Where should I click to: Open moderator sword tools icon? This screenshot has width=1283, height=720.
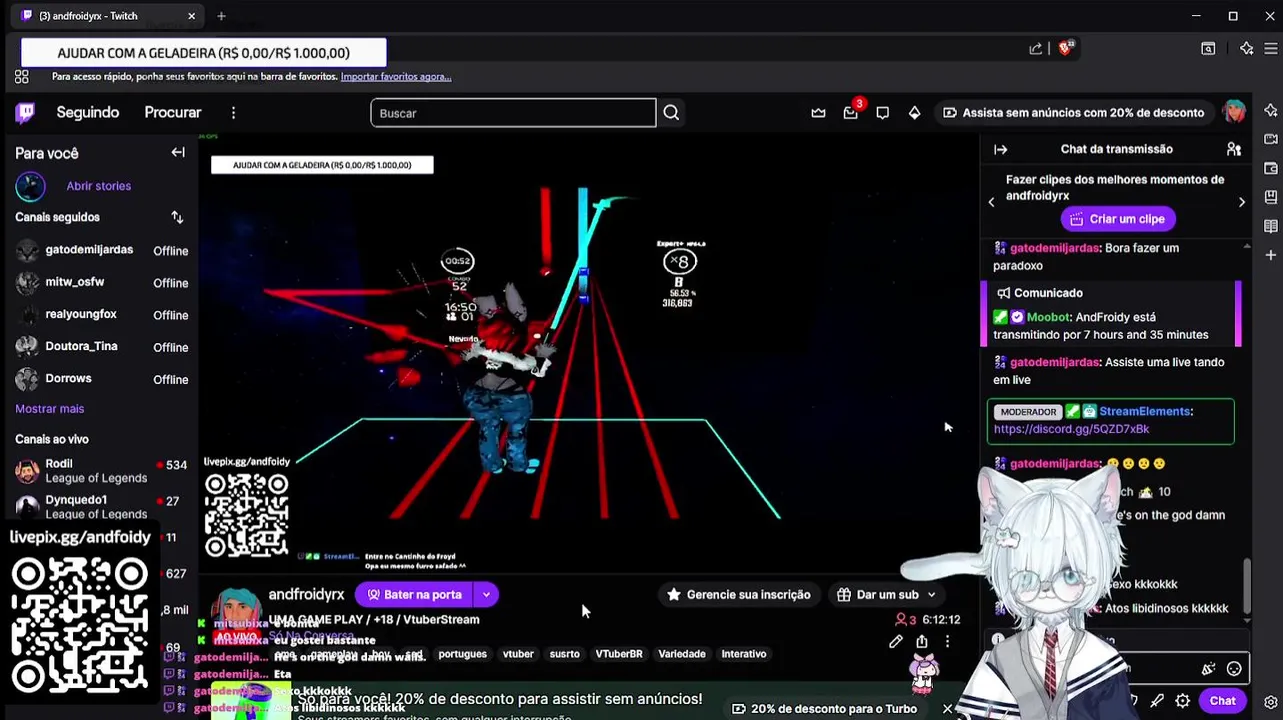[1157, 701]
